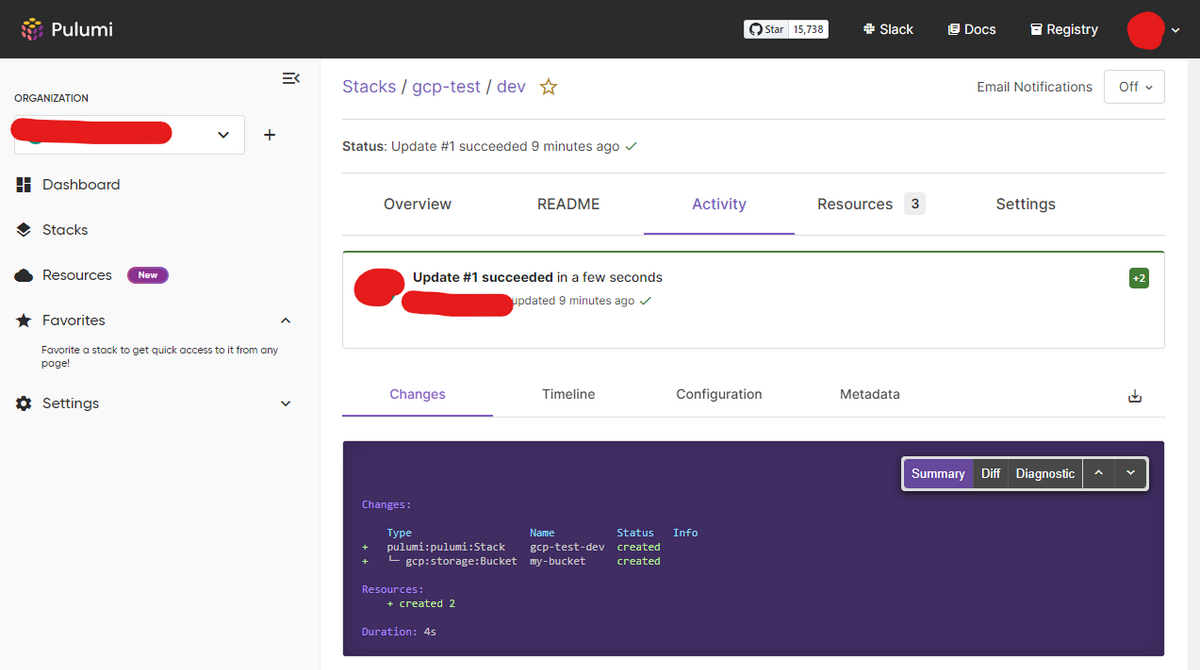Download the update log

click(x=1135, y=396)
